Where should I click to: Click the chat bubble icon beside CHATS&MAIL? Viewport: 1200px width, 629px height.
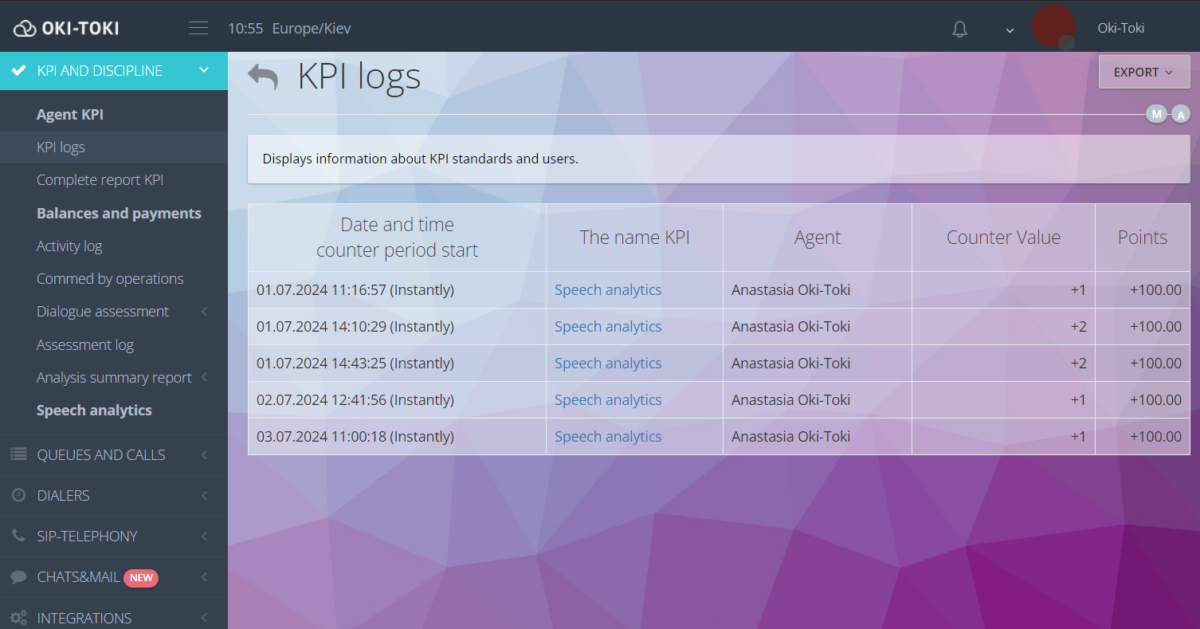click(16, 577)
